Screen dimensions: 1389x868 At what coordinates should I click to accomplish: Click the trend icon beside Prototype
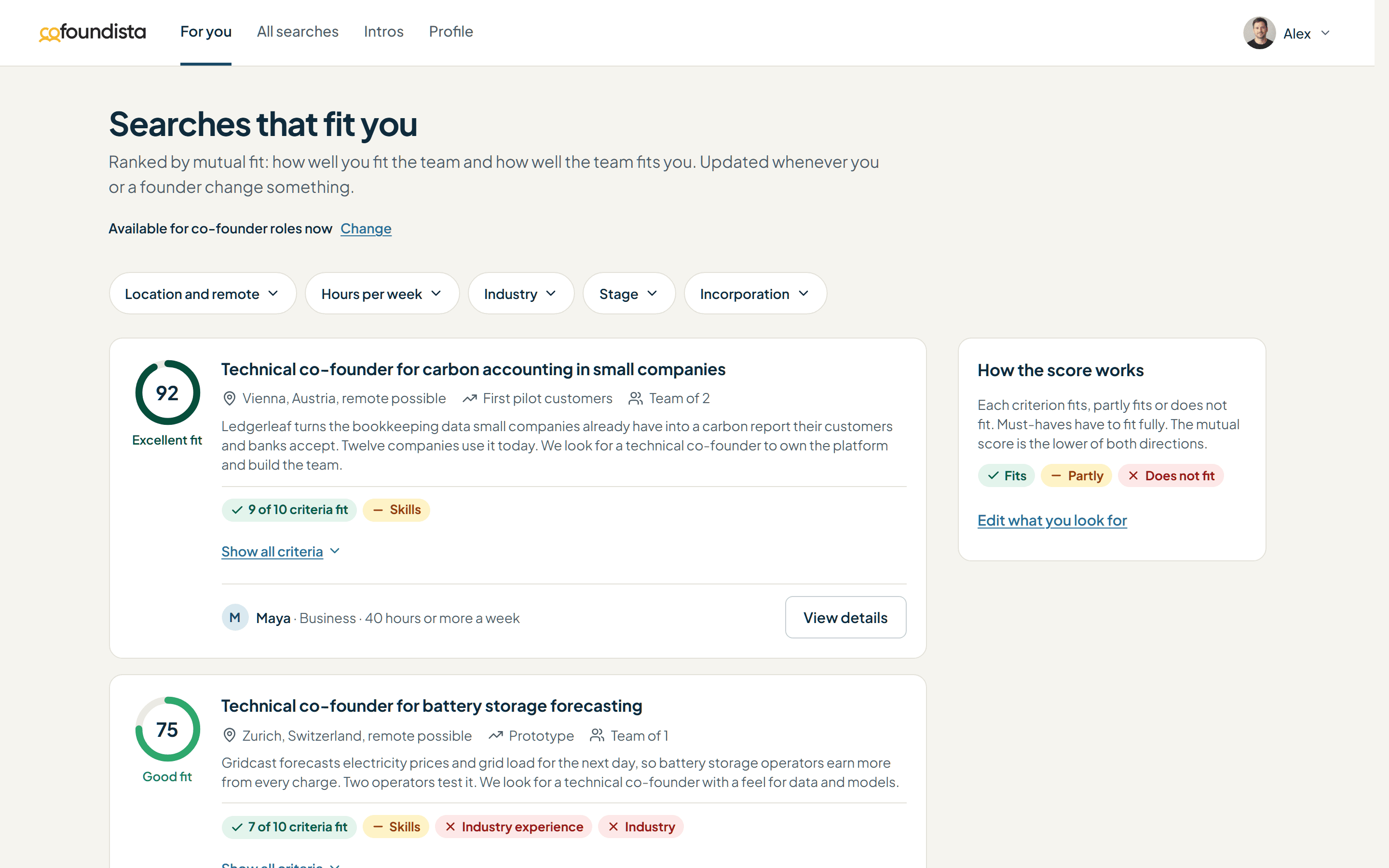pos(495,735)
